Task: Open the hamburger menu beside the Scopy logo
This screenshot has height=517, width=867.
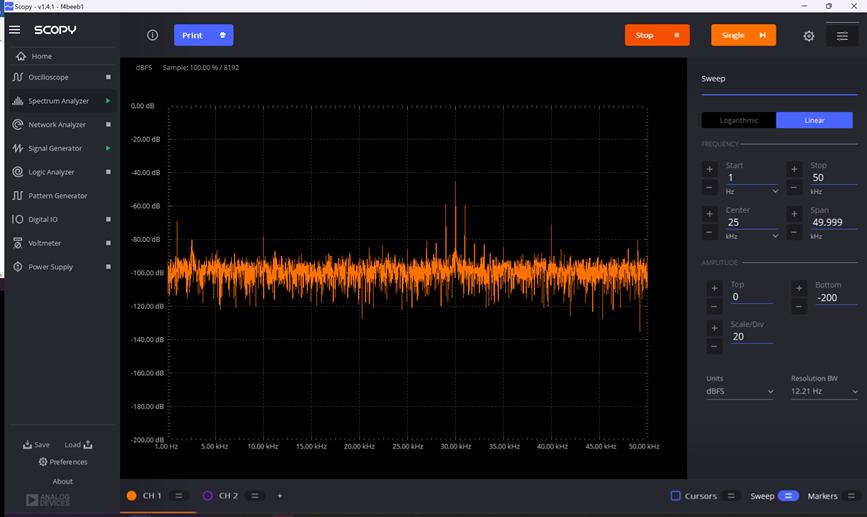Action: coord(14,30)
